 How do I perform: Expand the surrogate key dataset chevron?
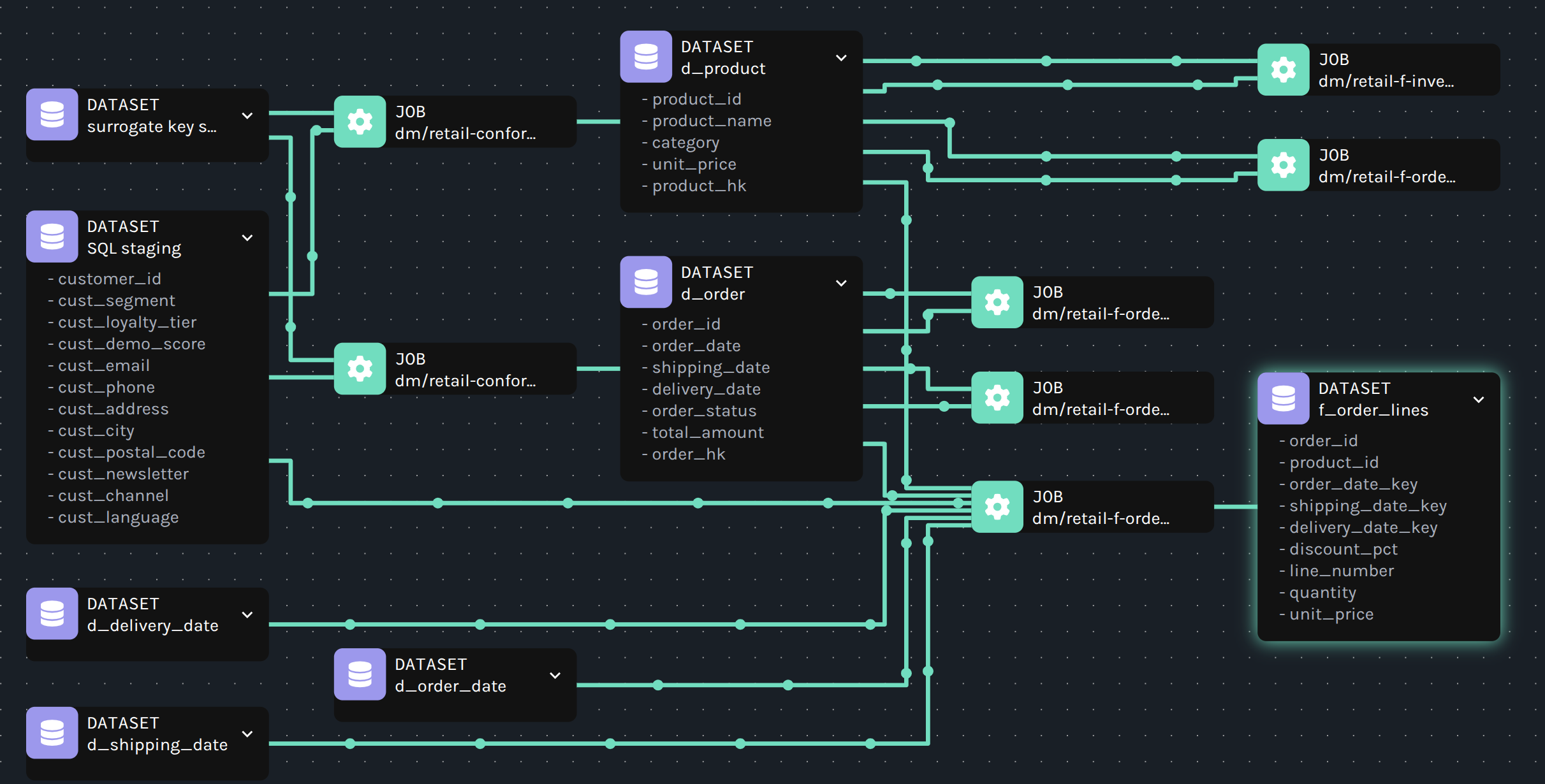point(247,115)
